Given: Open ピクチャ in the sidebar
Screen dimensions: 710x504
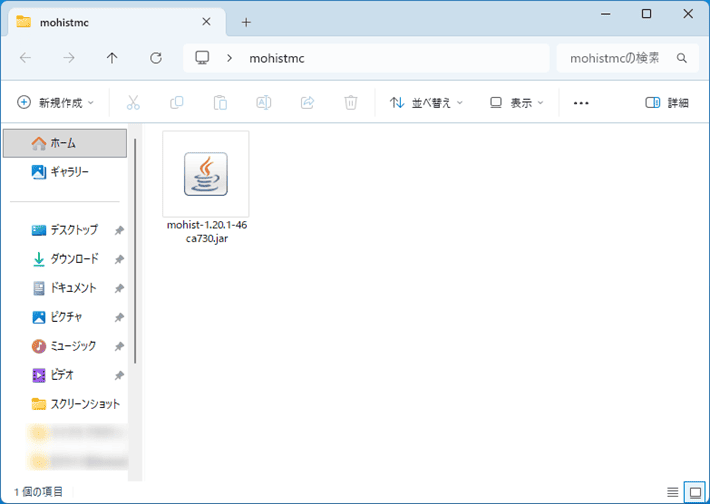Looking at the screenshot, I should click(65, 317).
